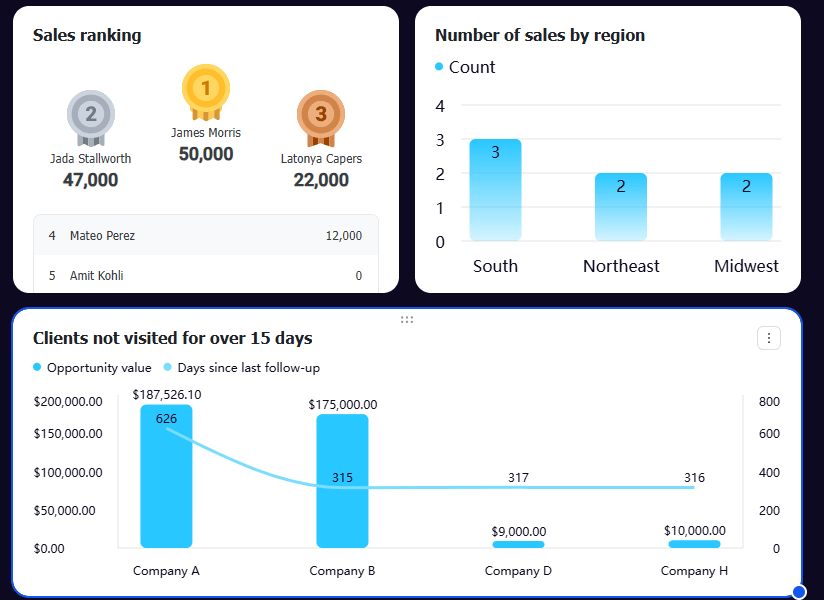Click the Company D $9,000.00 bar

pyautogui.click(x=518, y=544)
